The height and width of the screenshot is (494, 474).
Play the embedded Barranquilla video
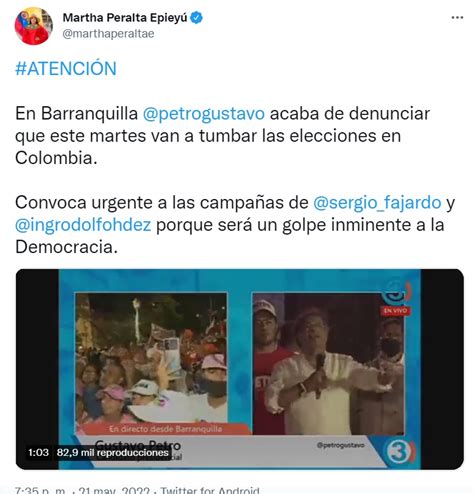point(240,369)
